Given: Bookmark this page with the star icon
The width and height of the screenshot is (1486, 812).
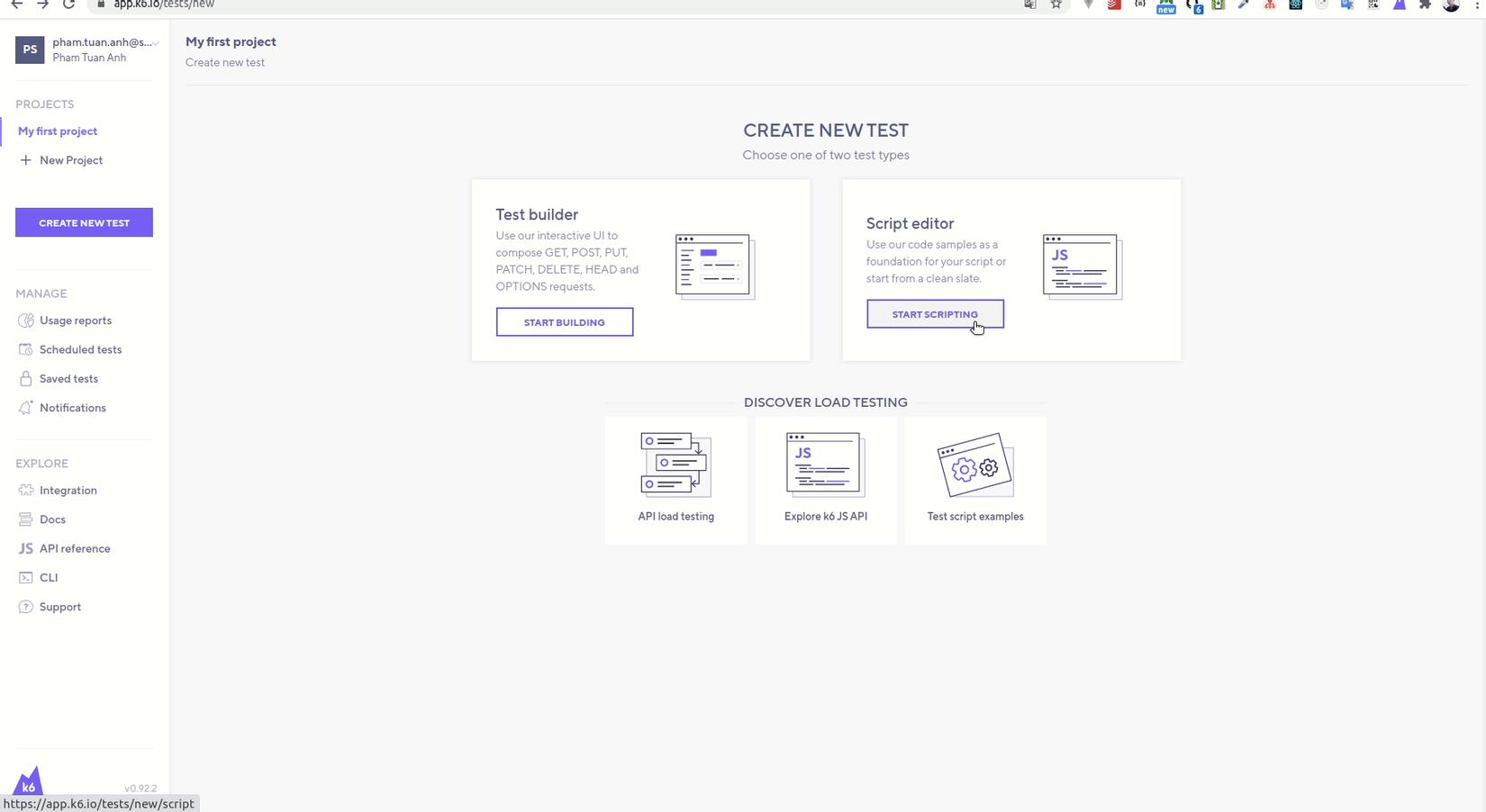Looking at the screenshot, I should click(x=1056, y=5).
